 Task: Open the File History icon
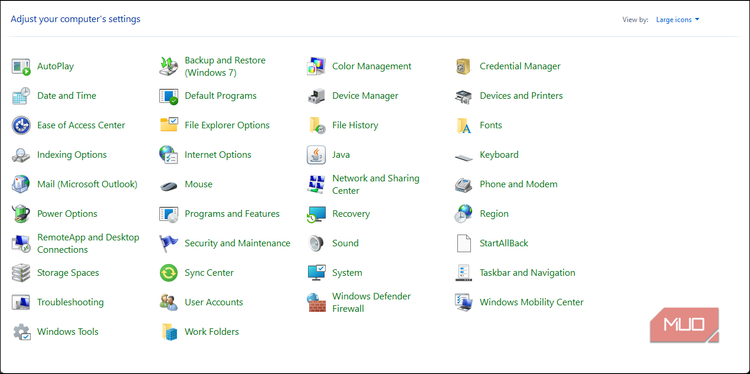tap(317, 125)
